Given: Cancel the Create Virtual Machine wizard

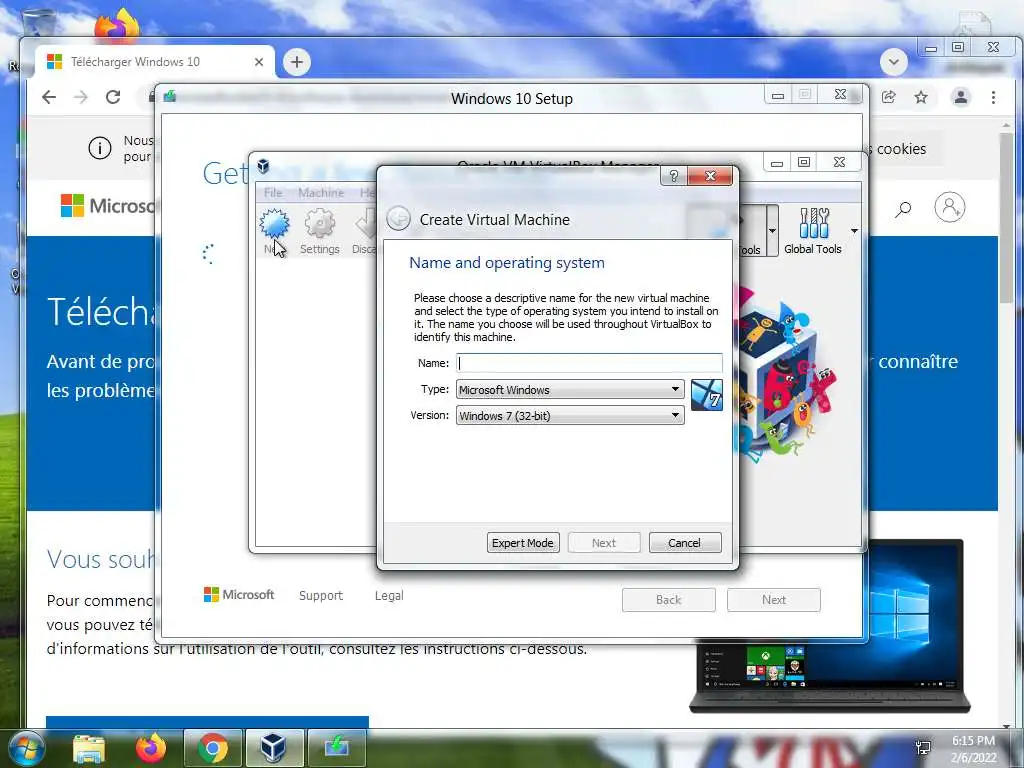Looking at the screenshot, I should pyautogui.click(x=684, y=543).
